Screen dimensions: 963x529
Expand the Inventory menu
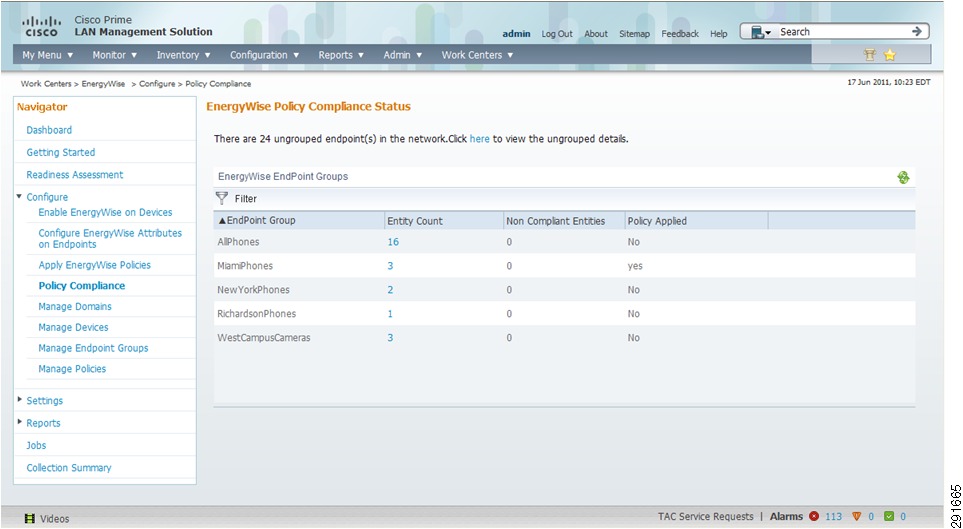pyautogui.click(x=184, y=55)
